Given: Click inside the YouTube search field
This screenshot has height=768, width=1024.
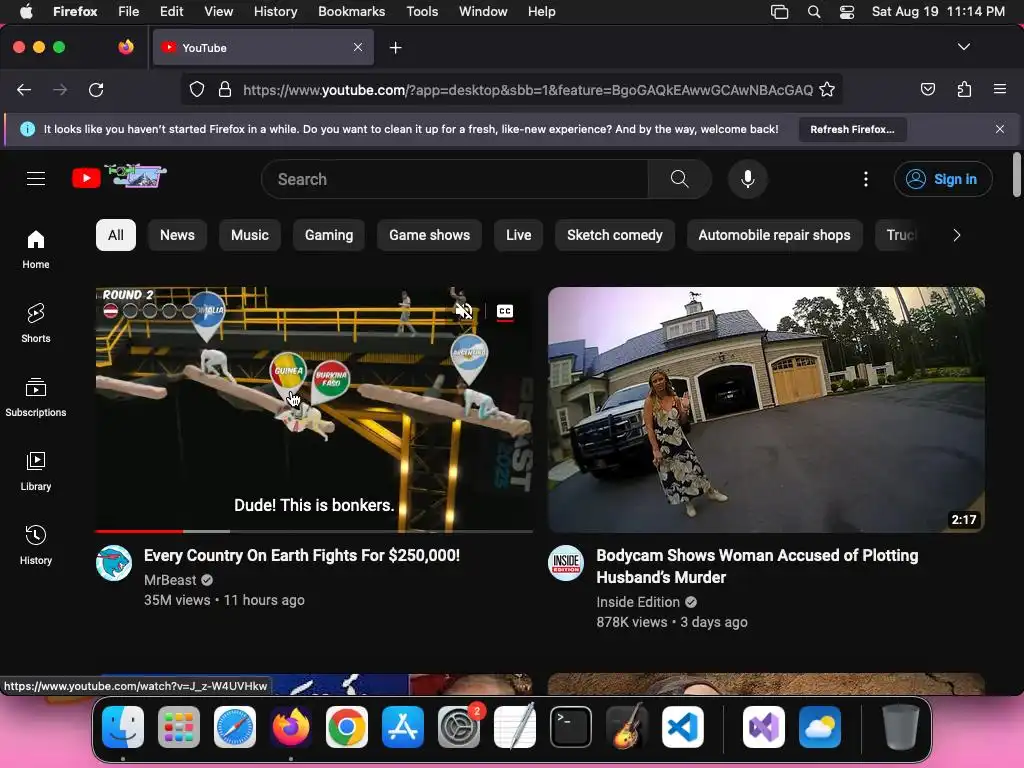Looking at the screenshot, I should pyautogui.click(x=455, y=179).
